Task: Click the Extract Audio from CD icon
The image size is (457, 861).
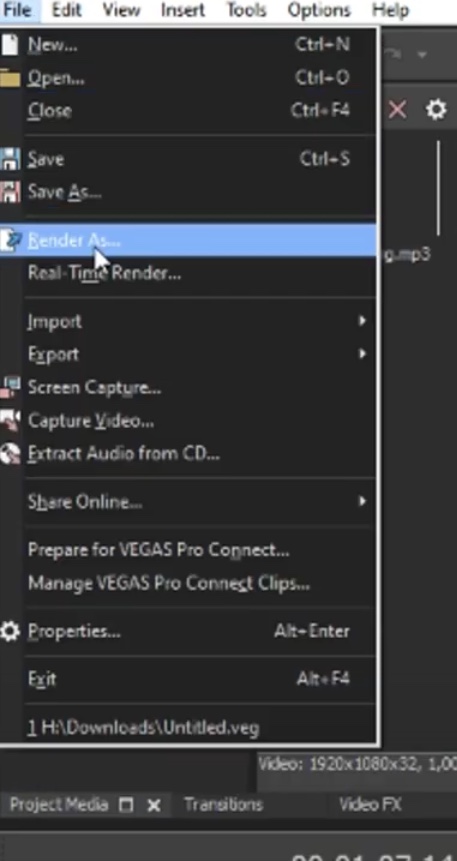Action: point(9,454)
